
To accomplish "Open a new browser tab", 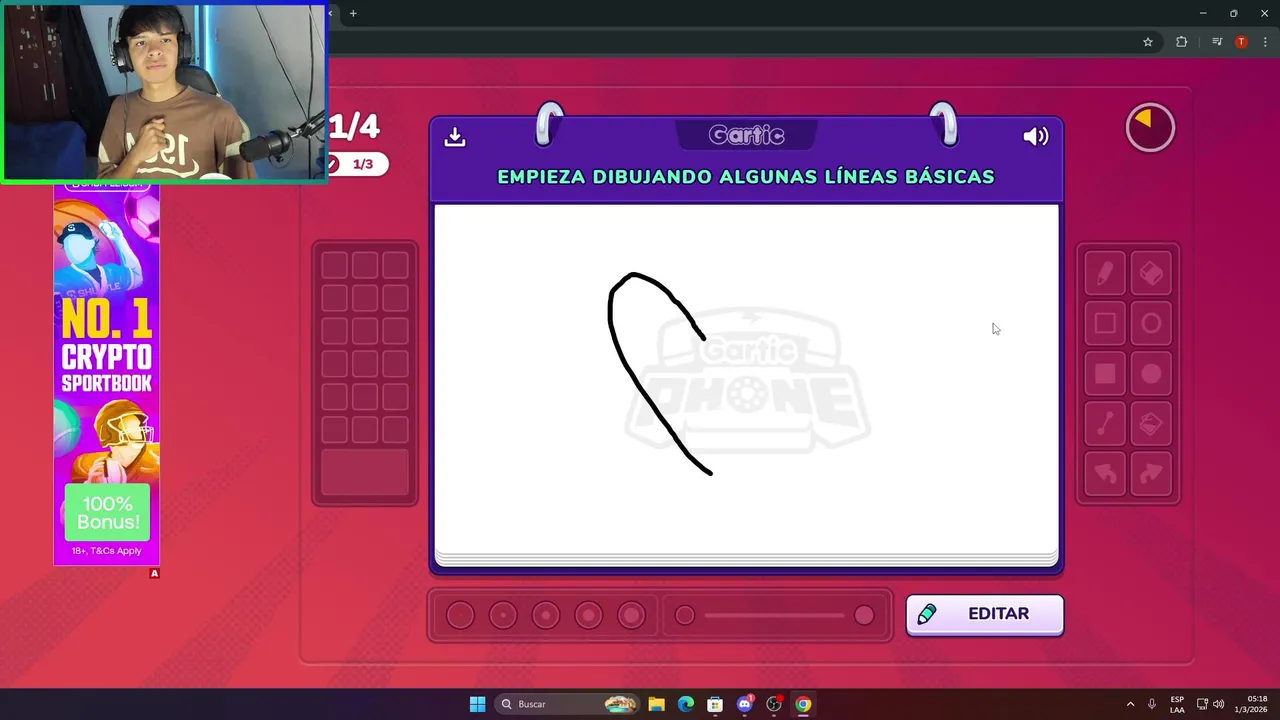I will [x=353, y=13].
